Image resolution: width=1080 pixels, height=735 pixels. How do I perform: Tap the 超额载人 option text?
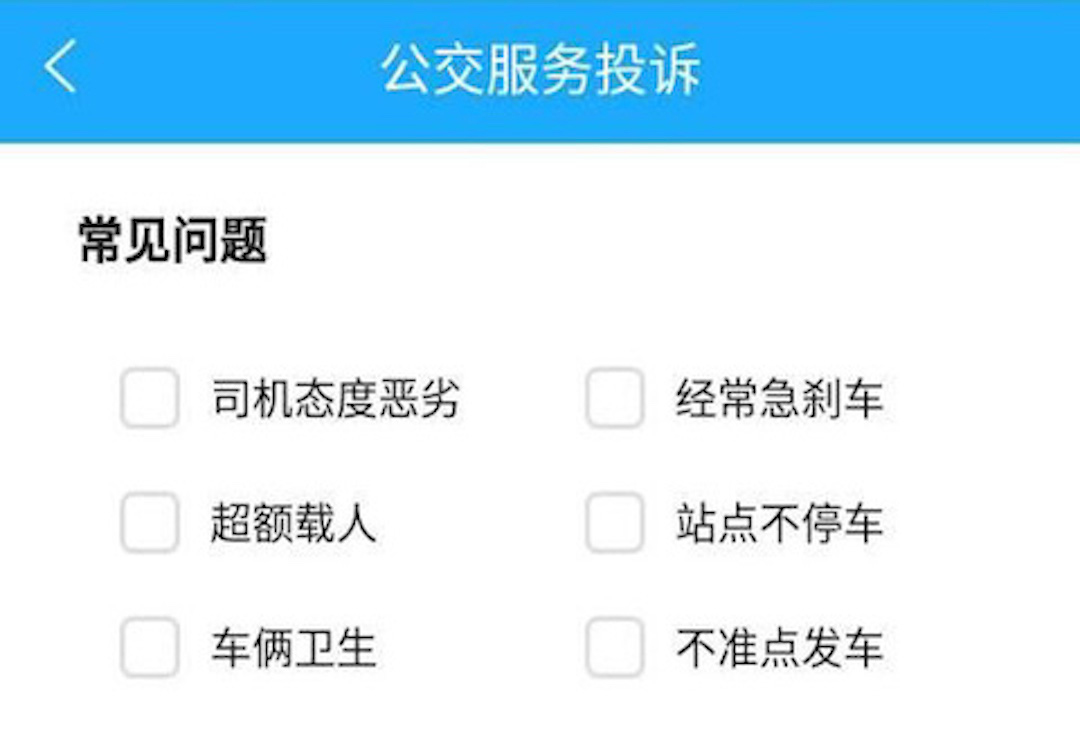point(293,523)
